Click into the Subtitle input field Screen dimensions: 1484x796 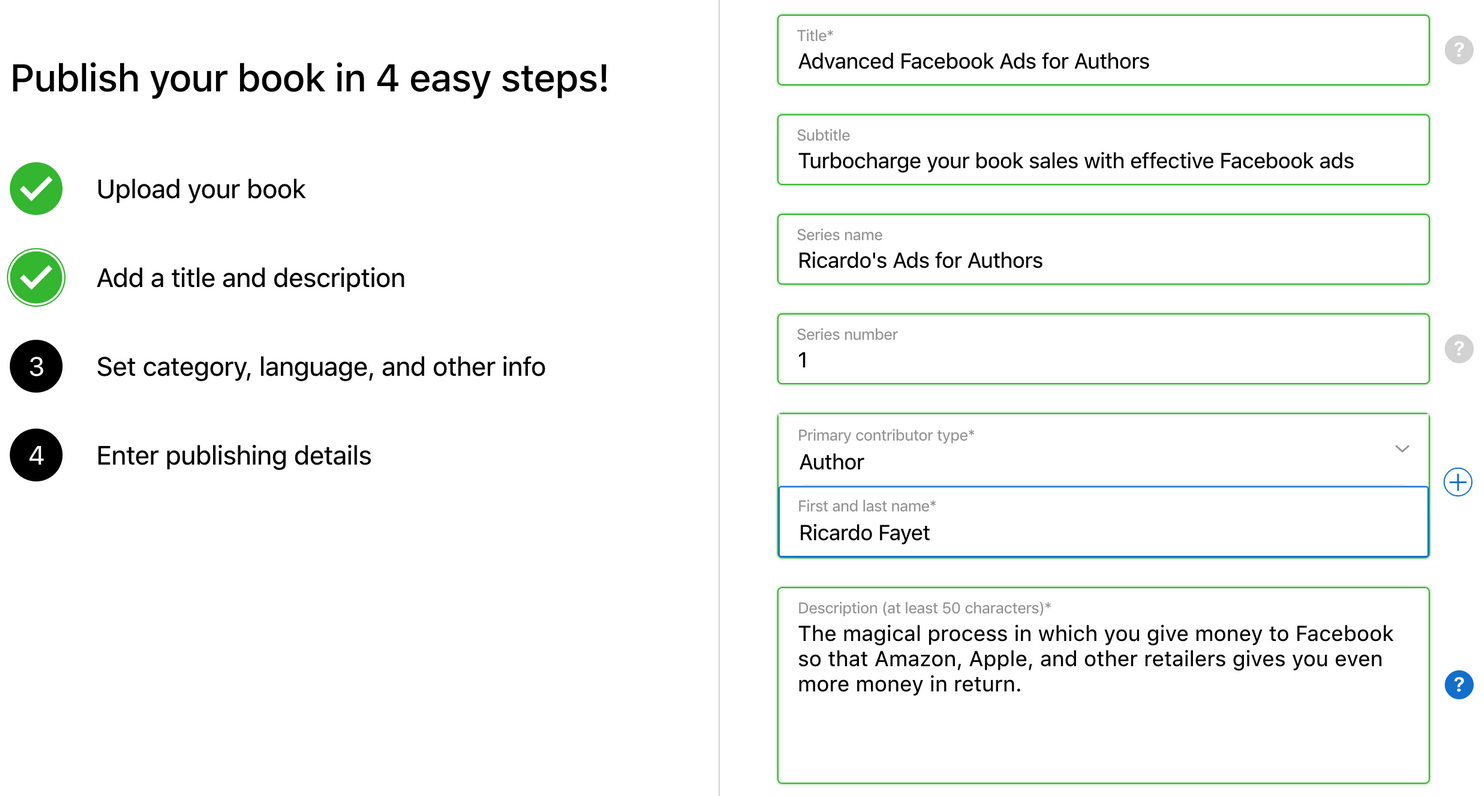1103,150
